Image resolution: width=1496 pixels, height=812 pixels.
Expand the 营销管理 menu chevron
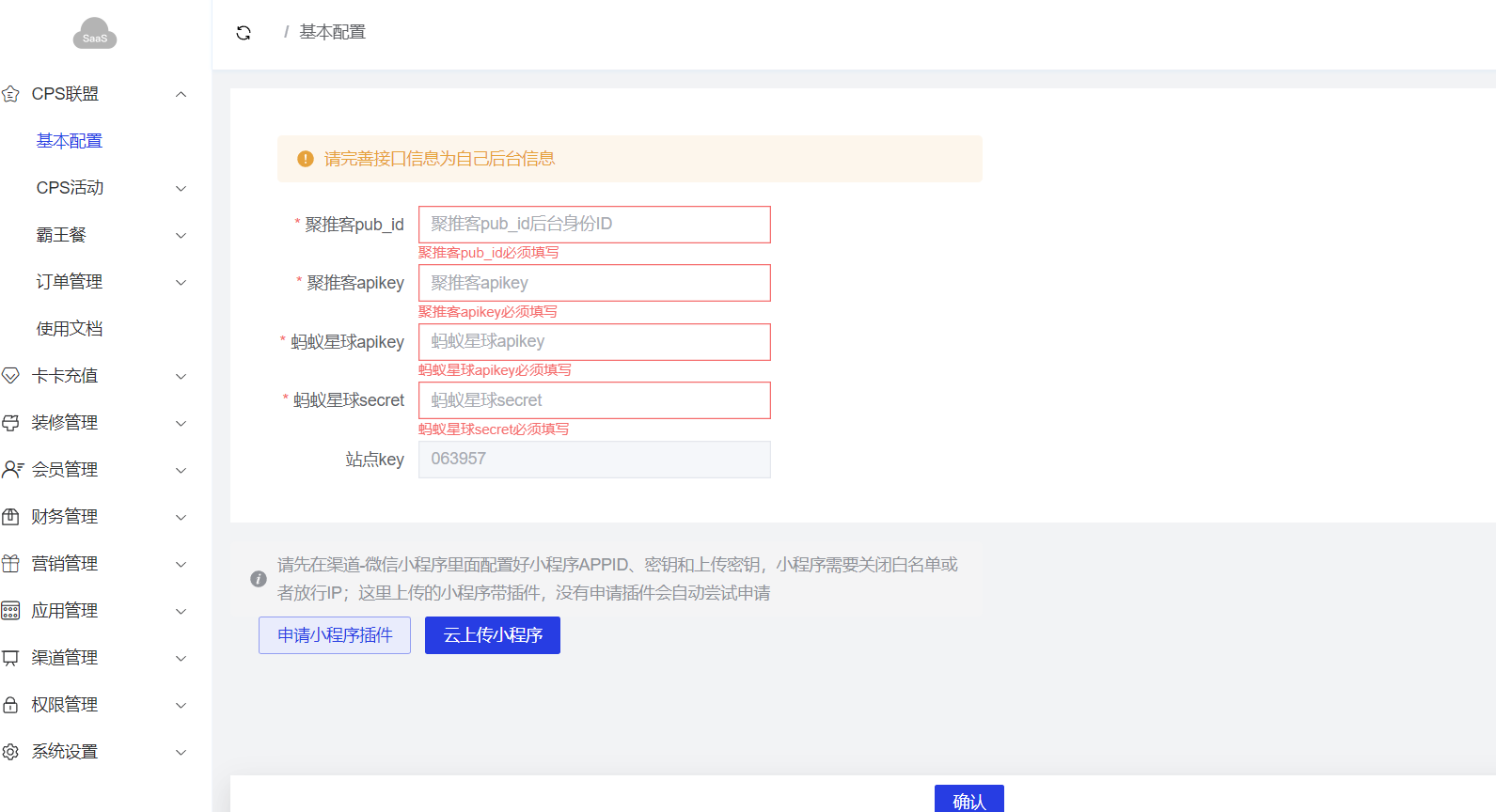tap(181, 564)
